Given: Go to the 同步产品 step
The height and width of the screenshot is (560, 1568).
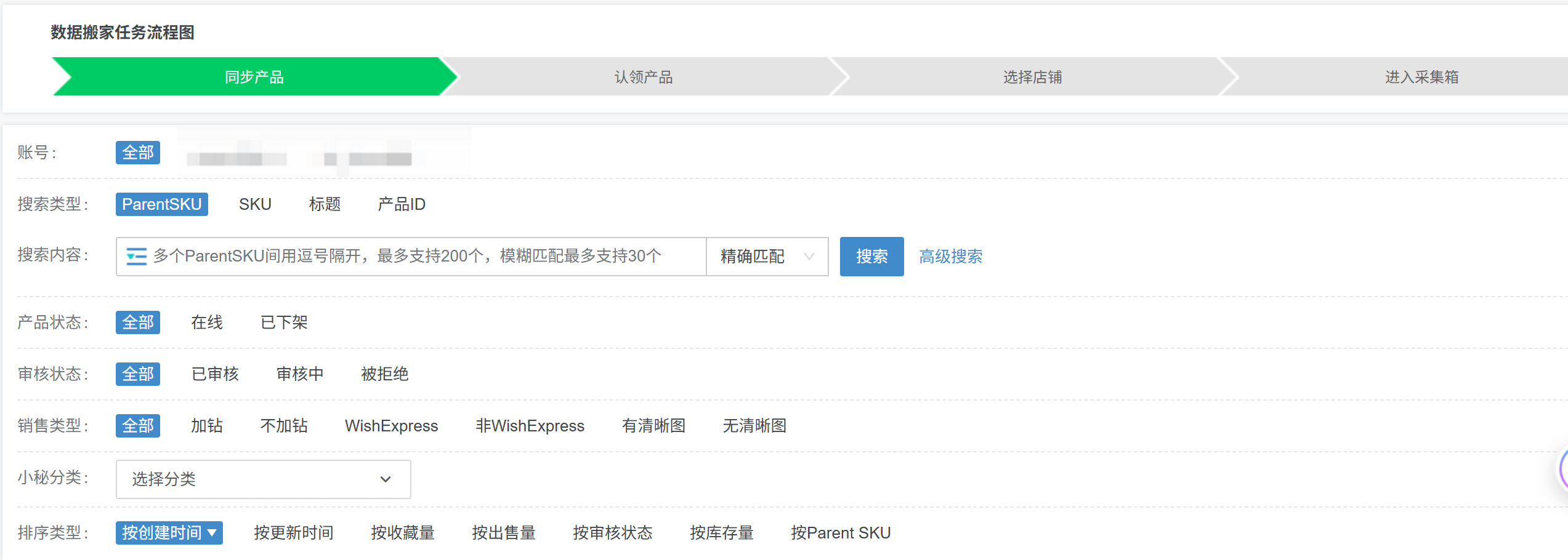Looking at the screenshot, I should pos(254,77).
